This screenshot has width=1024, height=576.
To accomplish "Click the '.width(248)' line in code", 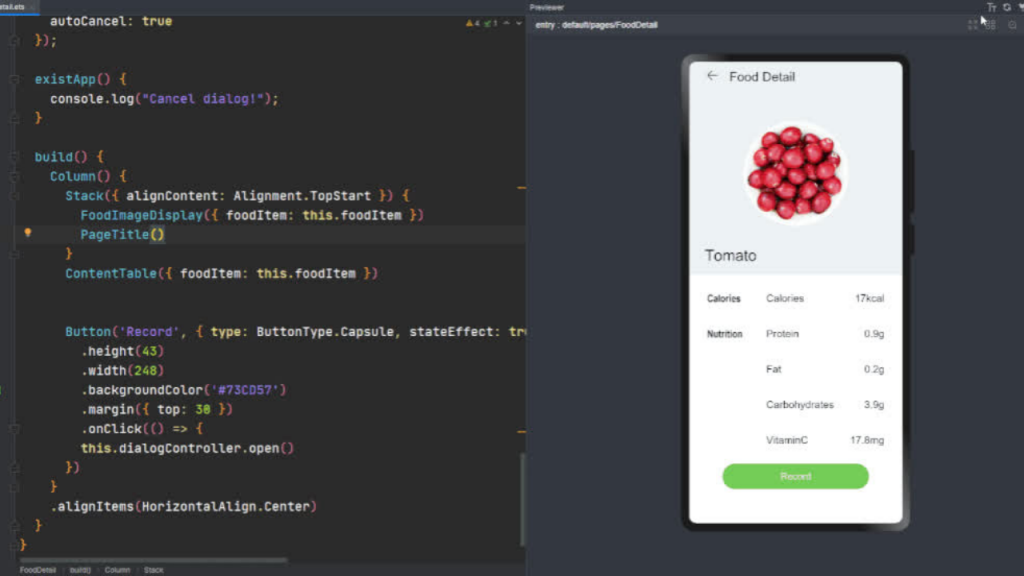I will 123,370.
